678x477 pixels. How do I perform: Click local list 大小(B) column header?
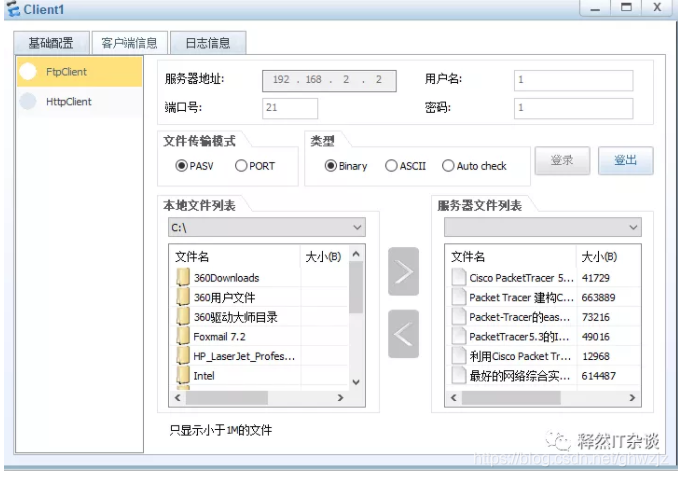[324, 257]
